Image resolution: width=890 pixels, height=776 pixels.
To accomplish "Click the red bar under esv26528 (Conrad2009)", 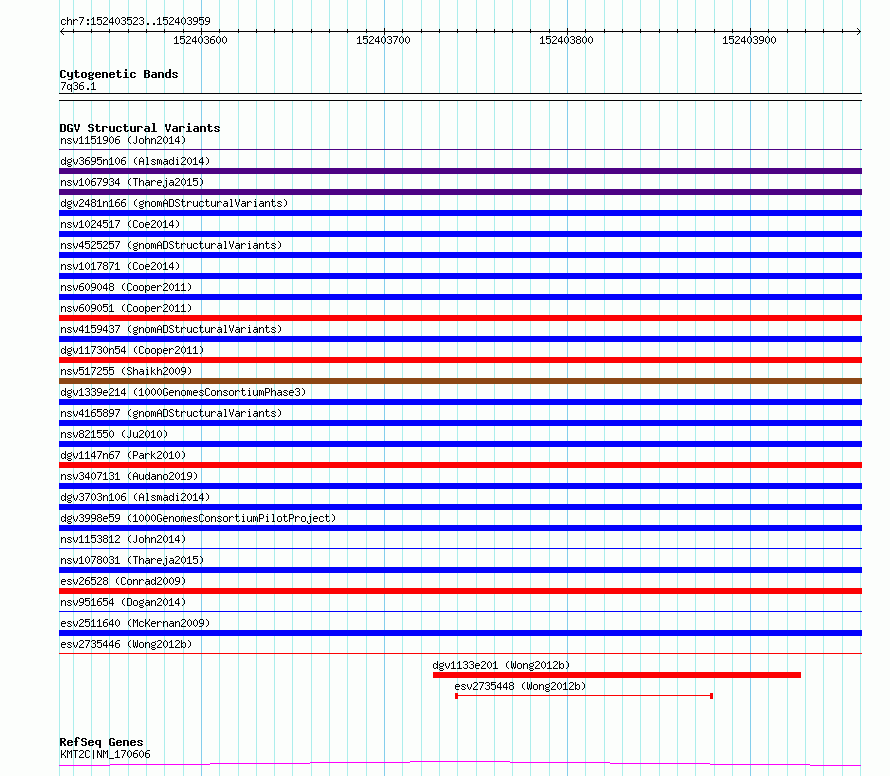I will 460,591.
